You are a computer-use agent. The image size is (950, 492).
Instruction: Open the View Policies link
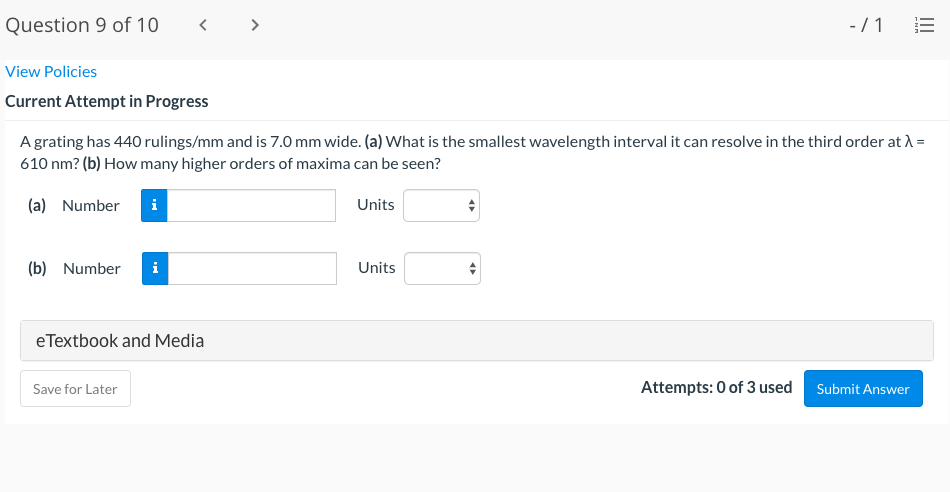pyautogui.click(x=51, y=71)
